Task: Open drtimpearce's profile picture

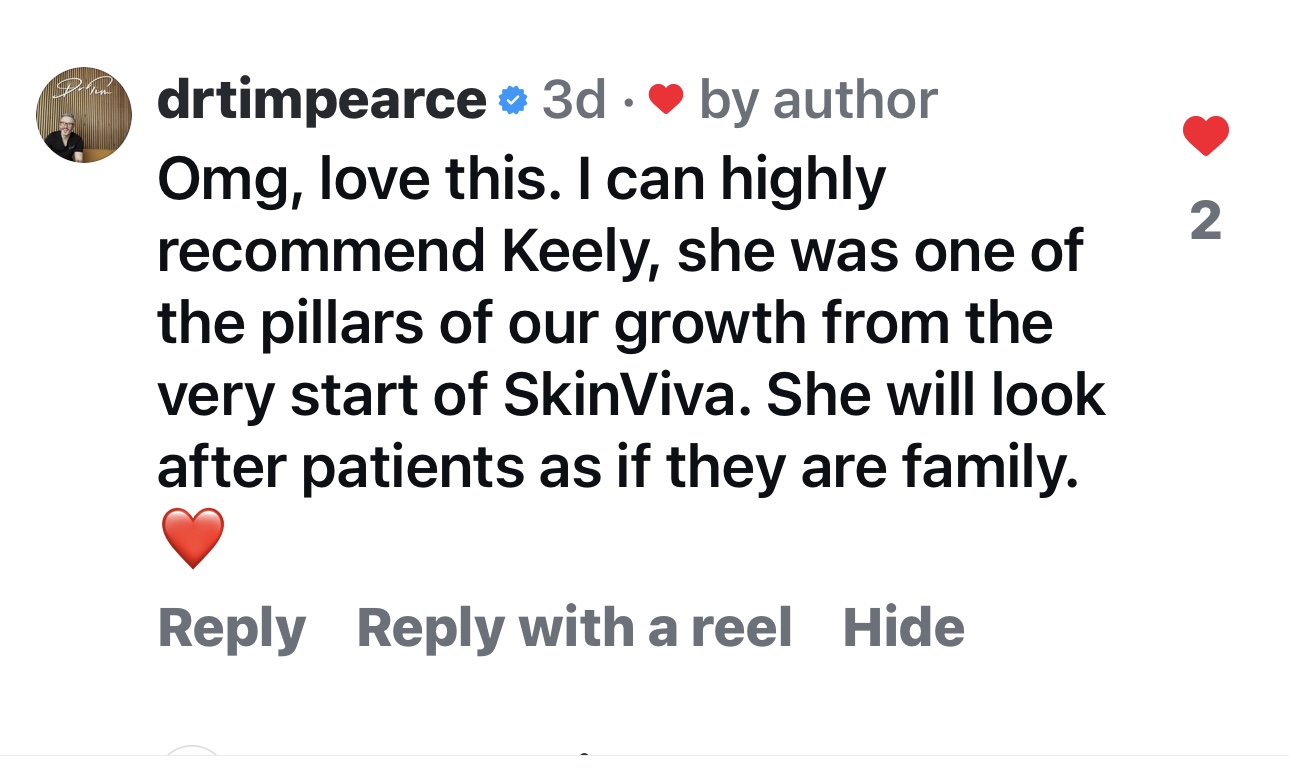Action: click(x=85, y=116)
